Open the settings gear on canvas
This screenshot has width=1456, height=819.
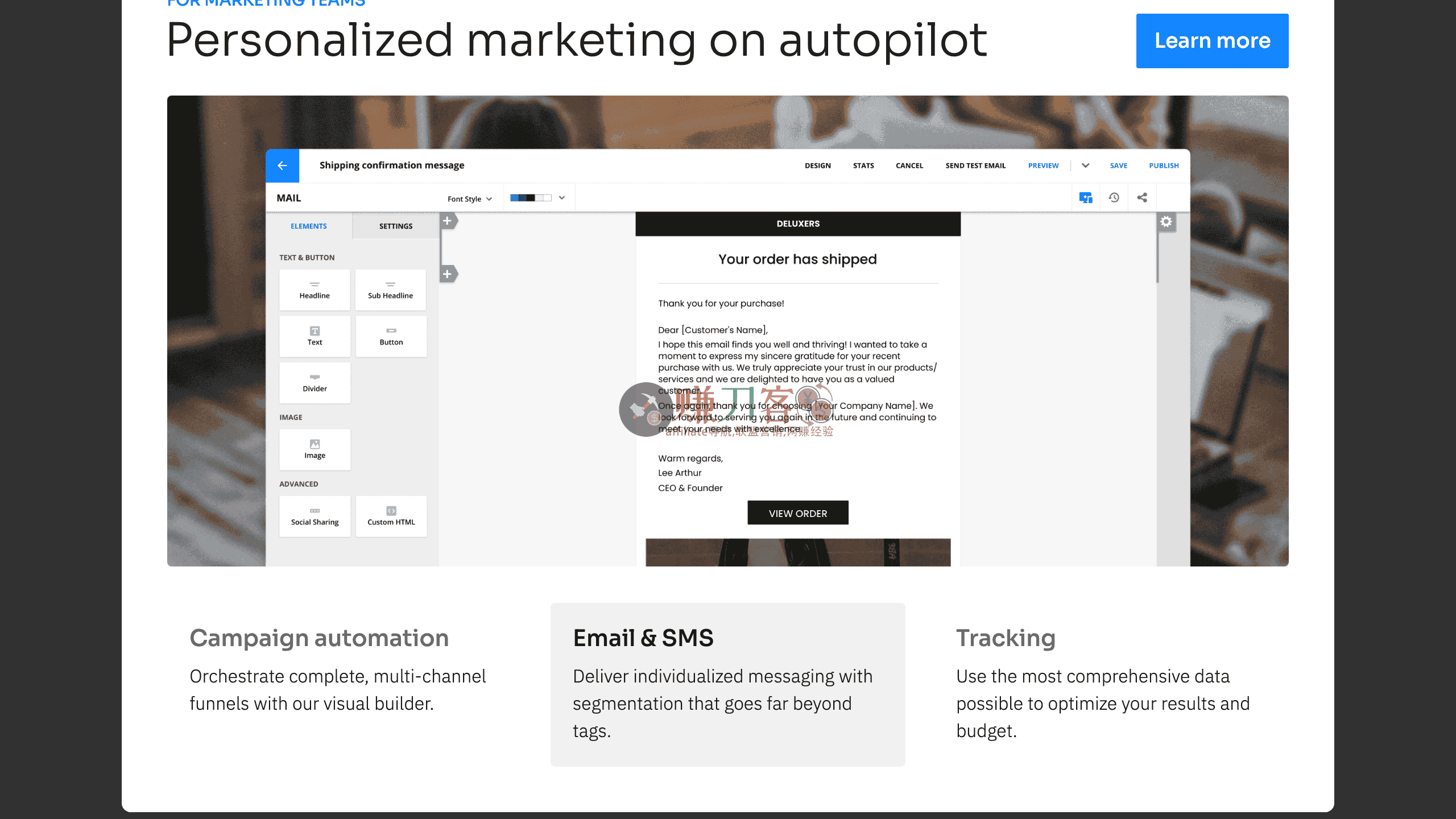click(x=1166, y=222)
